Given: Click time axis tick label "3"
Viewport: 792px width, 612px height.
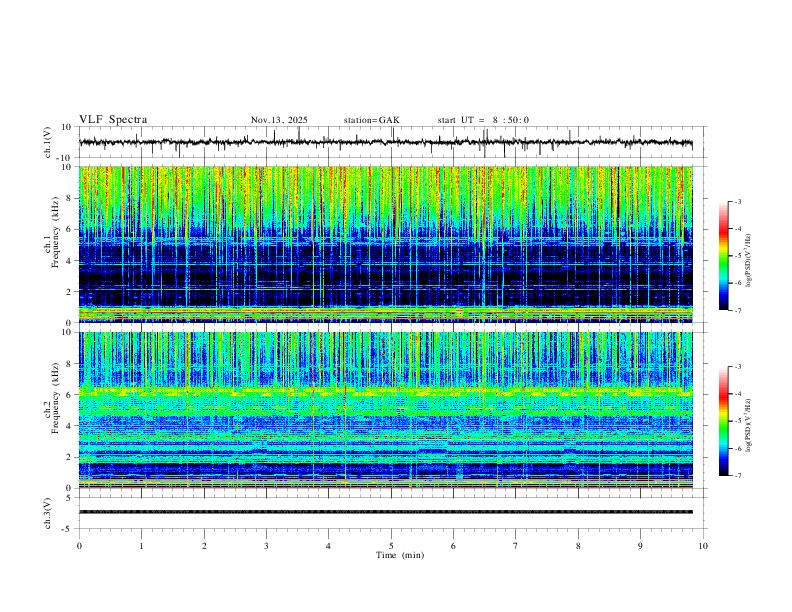Looking at the screenshot, I should [x=266, y=546].
